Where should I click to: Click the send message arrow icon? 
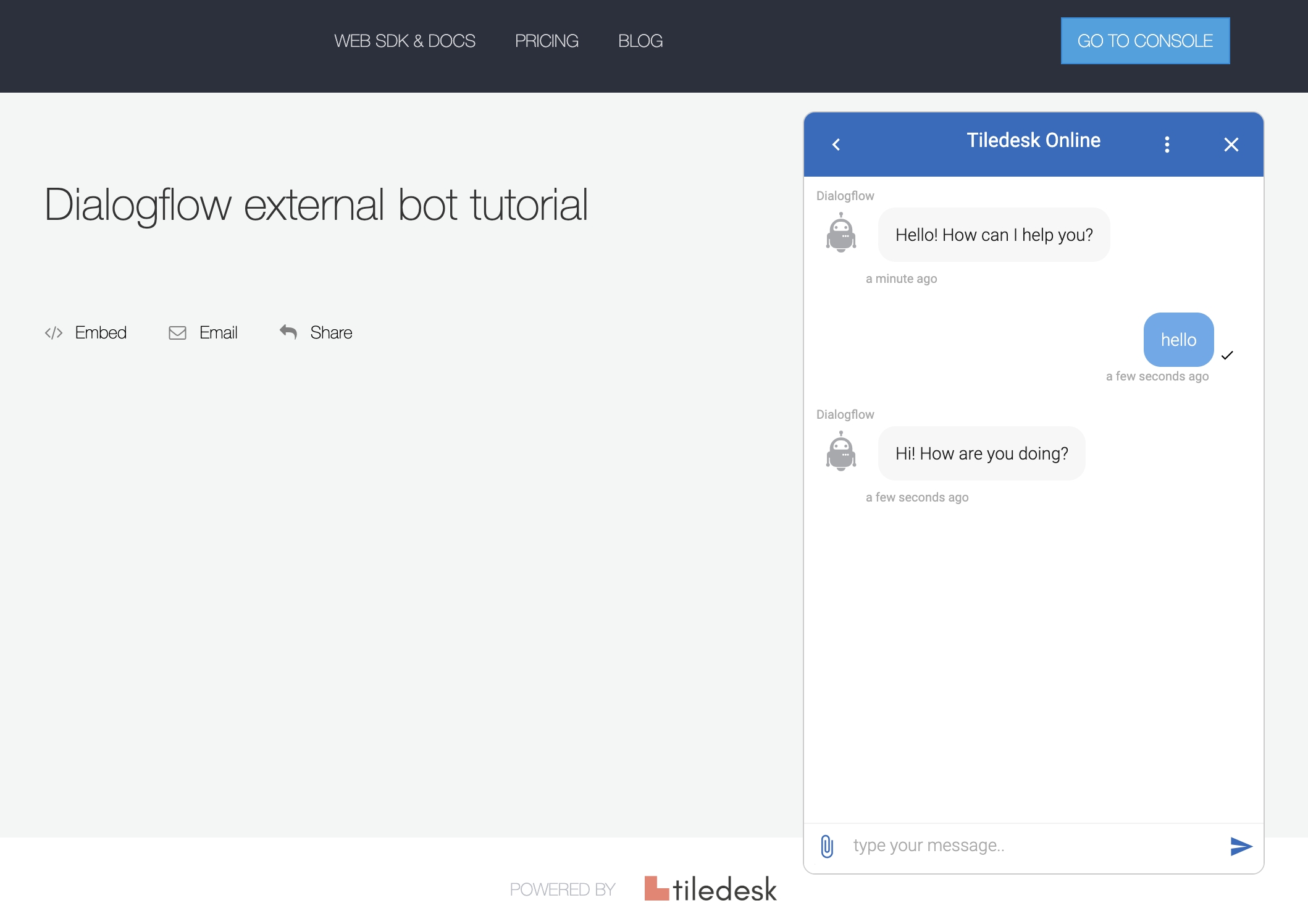pos(1241,846)
